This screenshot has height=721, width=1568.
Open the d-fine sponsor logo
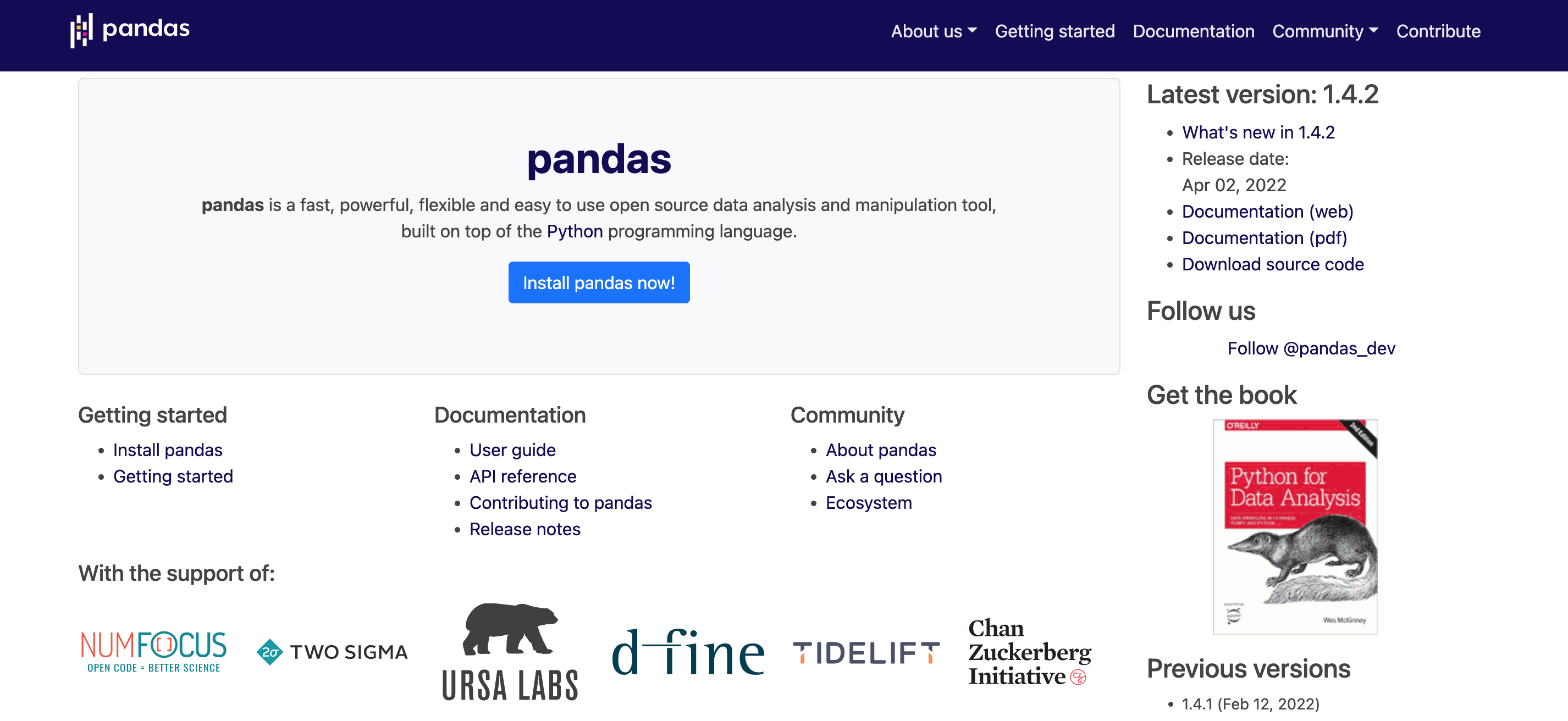[688, 652]
